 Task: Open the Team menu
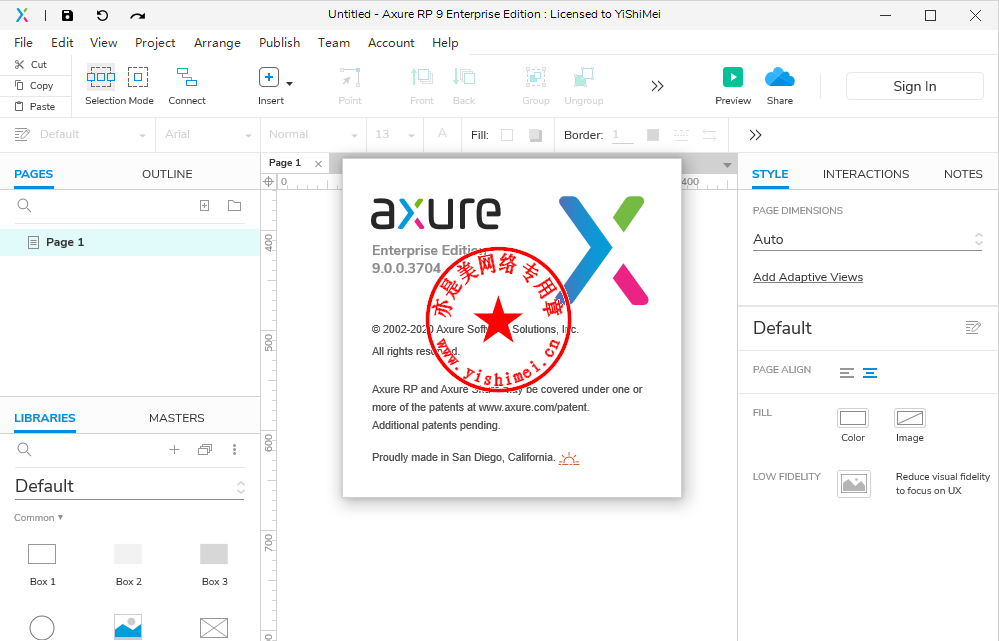(334, 43)
